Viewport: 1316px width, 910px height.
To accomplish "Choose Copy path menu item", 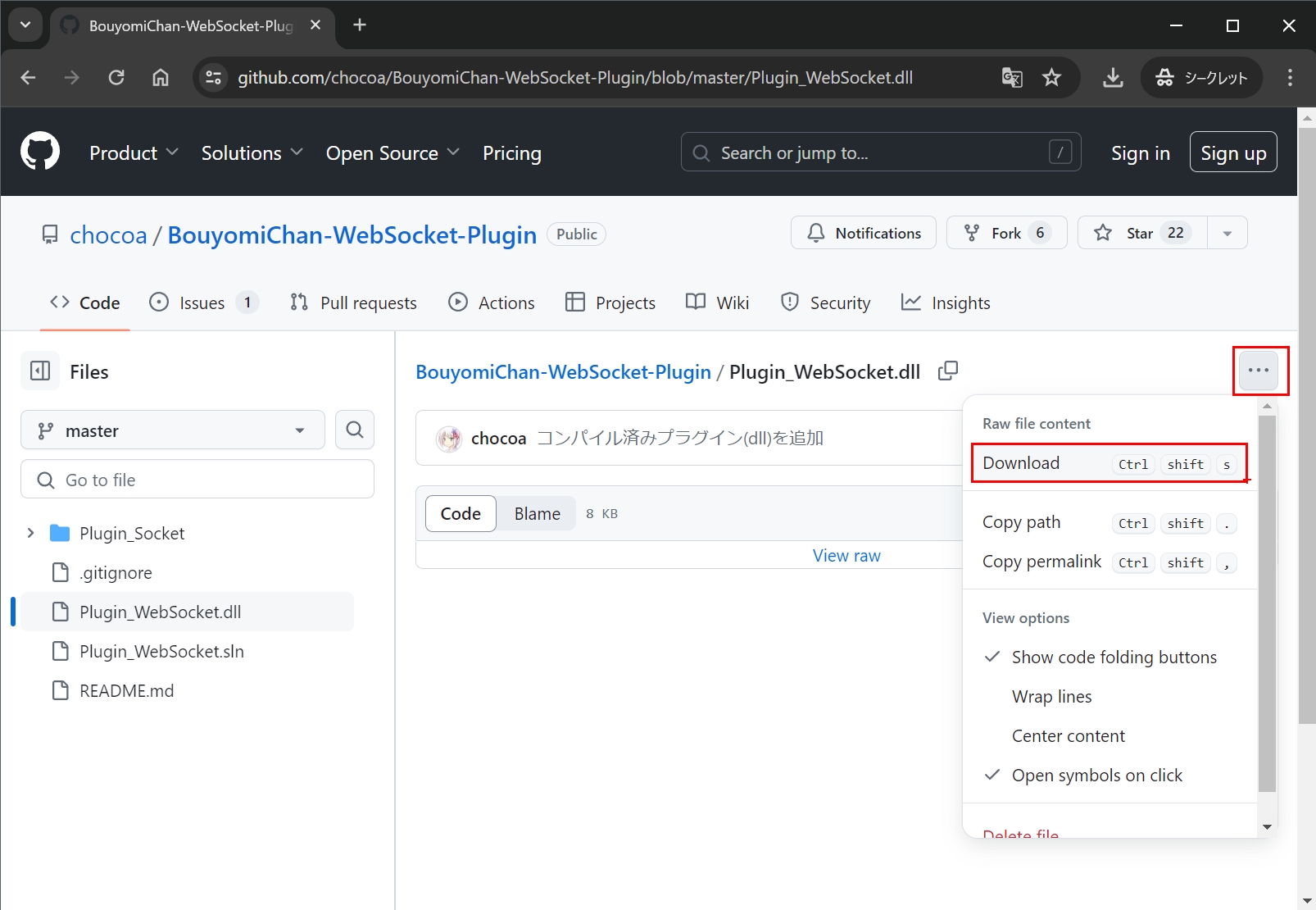I will [x=1110, y=522].
